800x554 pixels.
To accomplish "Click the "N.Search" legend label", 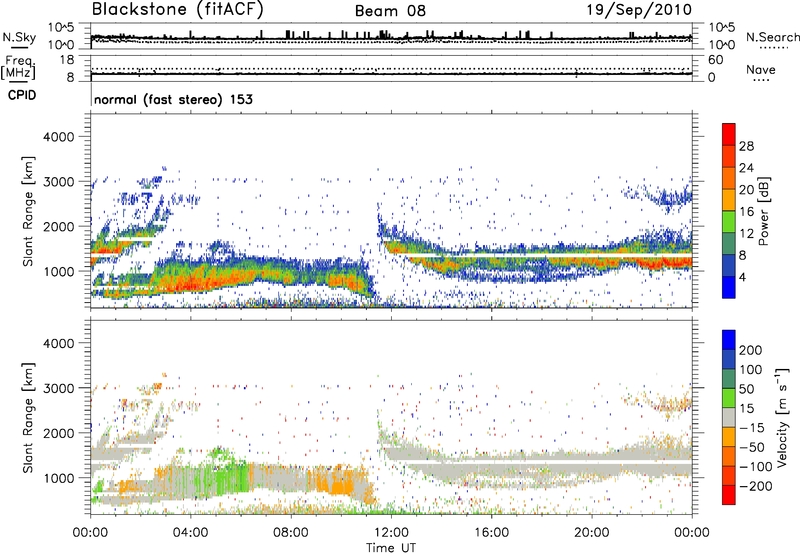I will click(x=773, y=37).
